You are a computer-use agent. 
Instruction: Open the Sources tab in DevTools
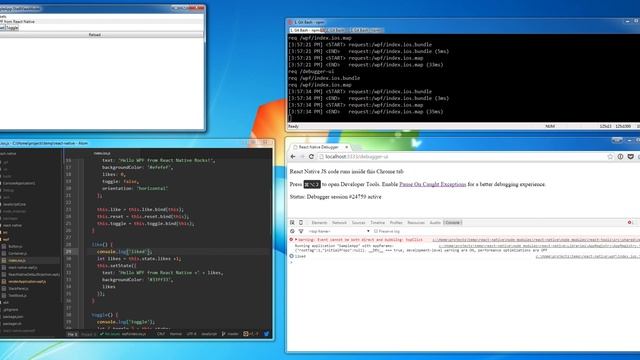[358, 222]
